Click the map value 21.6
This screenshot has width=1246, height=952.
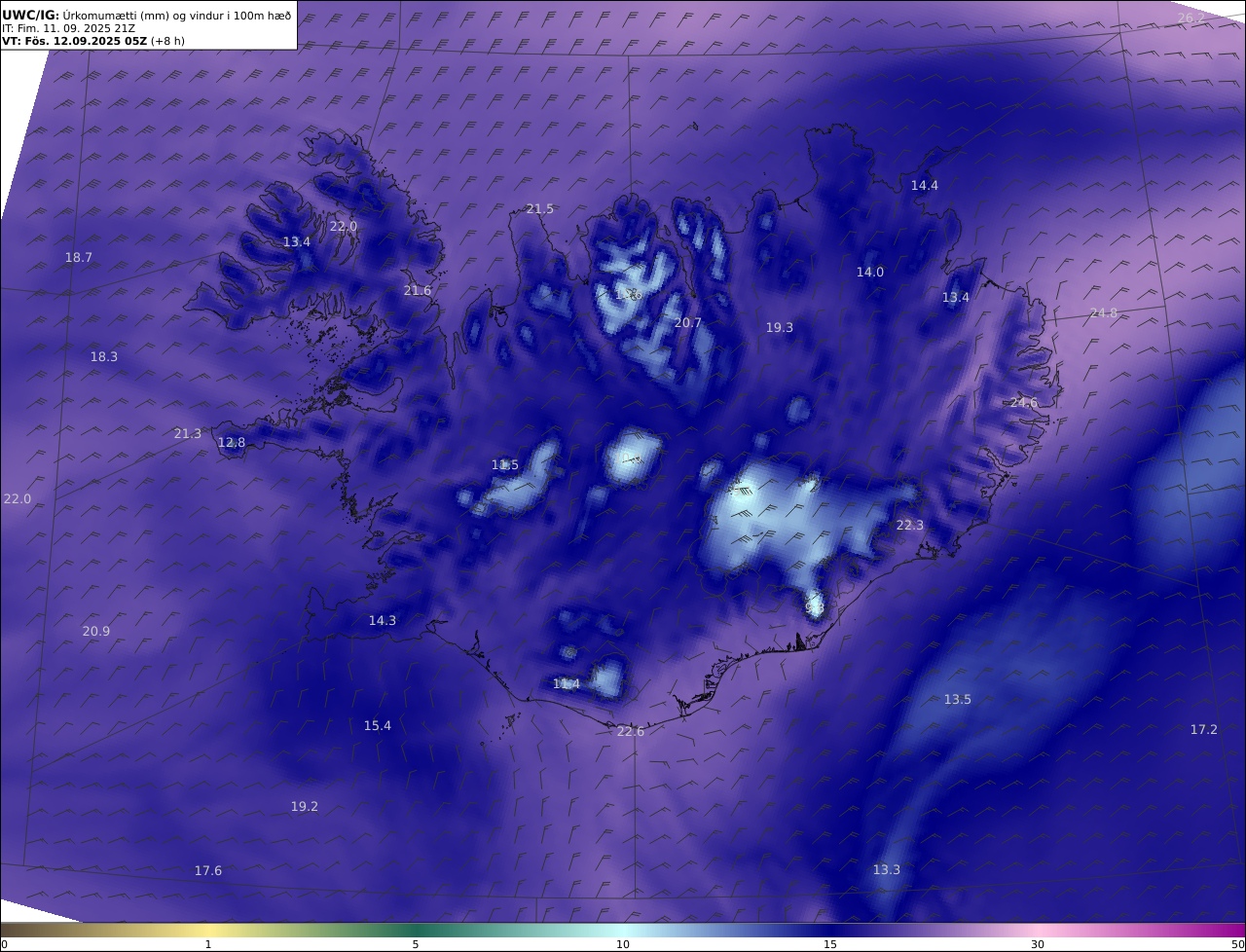pyautogui.click(x=418, y=290)
